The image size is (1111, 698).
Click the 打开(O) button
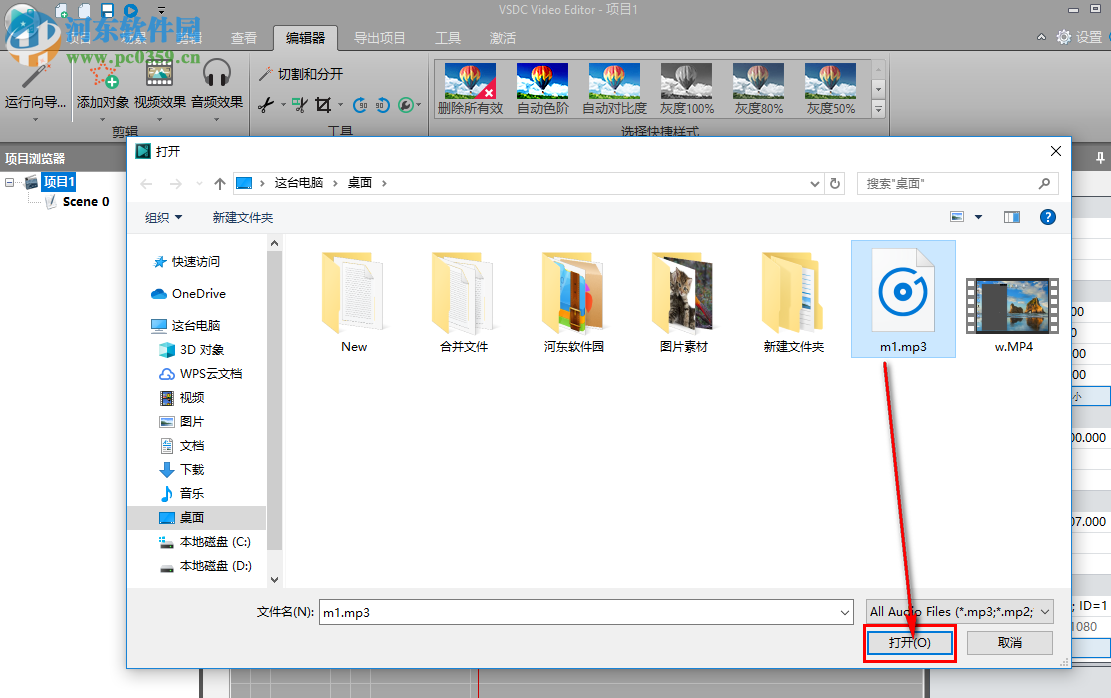click(908, 643)
